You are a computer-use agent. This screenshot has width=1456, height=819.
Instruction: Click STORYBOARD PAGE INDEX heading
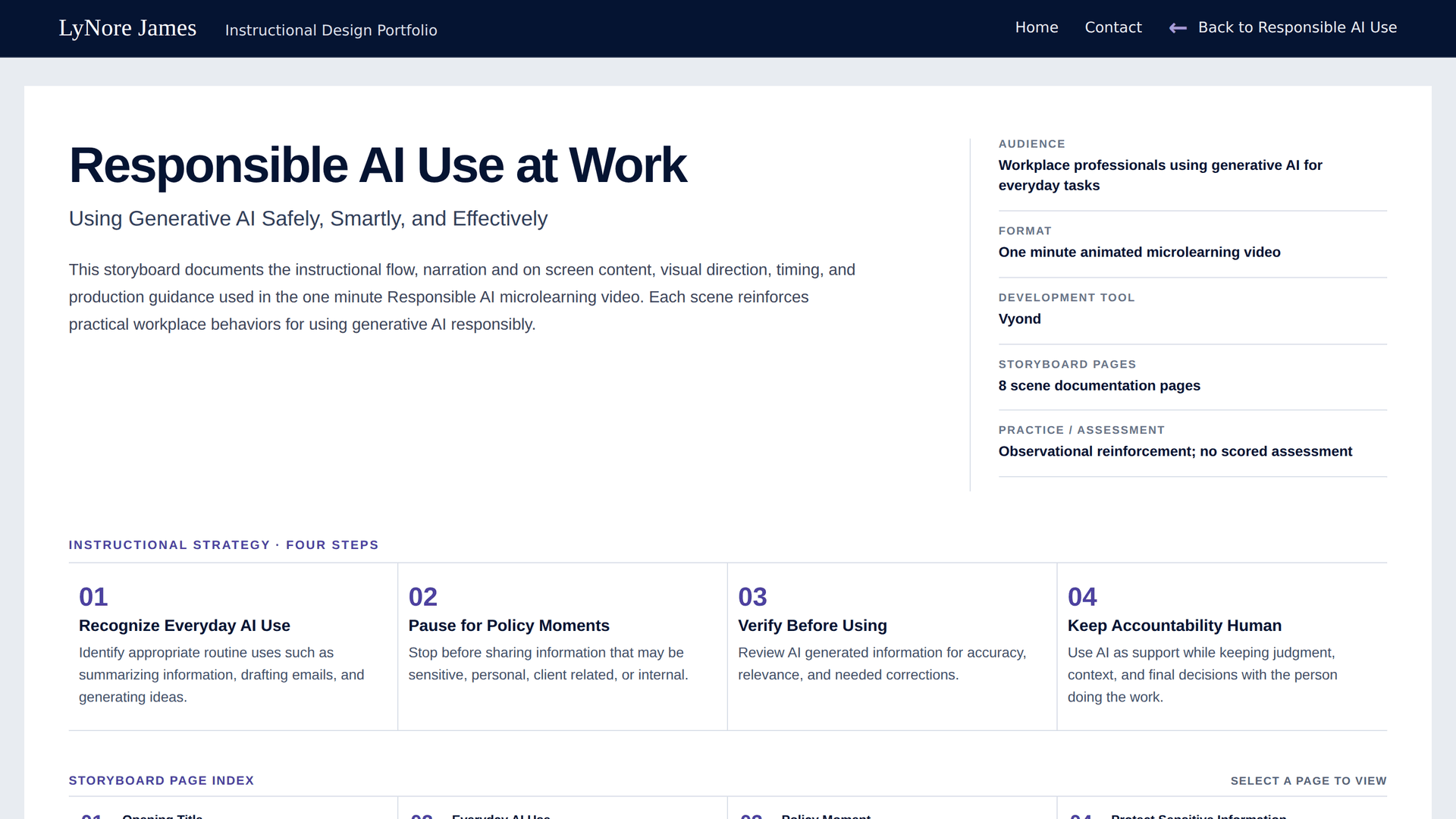point(162,781)
